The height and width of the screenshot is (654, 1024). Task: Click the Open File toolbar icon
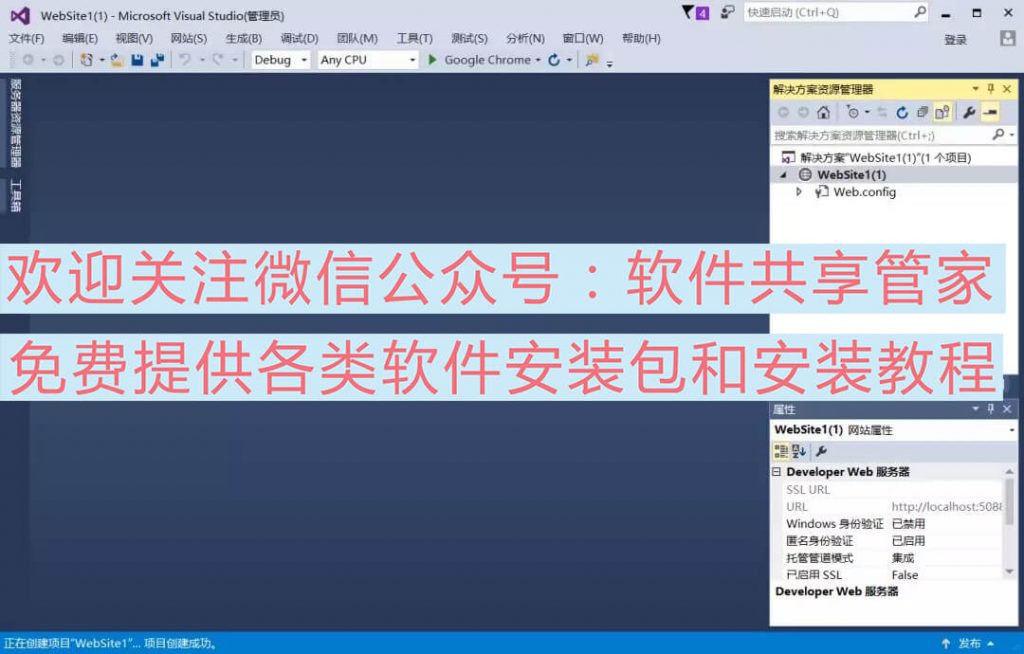117,60
